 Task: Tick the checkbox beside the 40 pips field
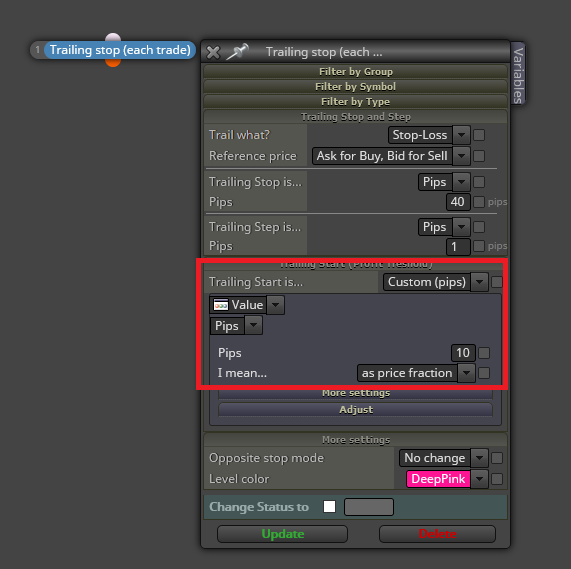pos(479,202)
